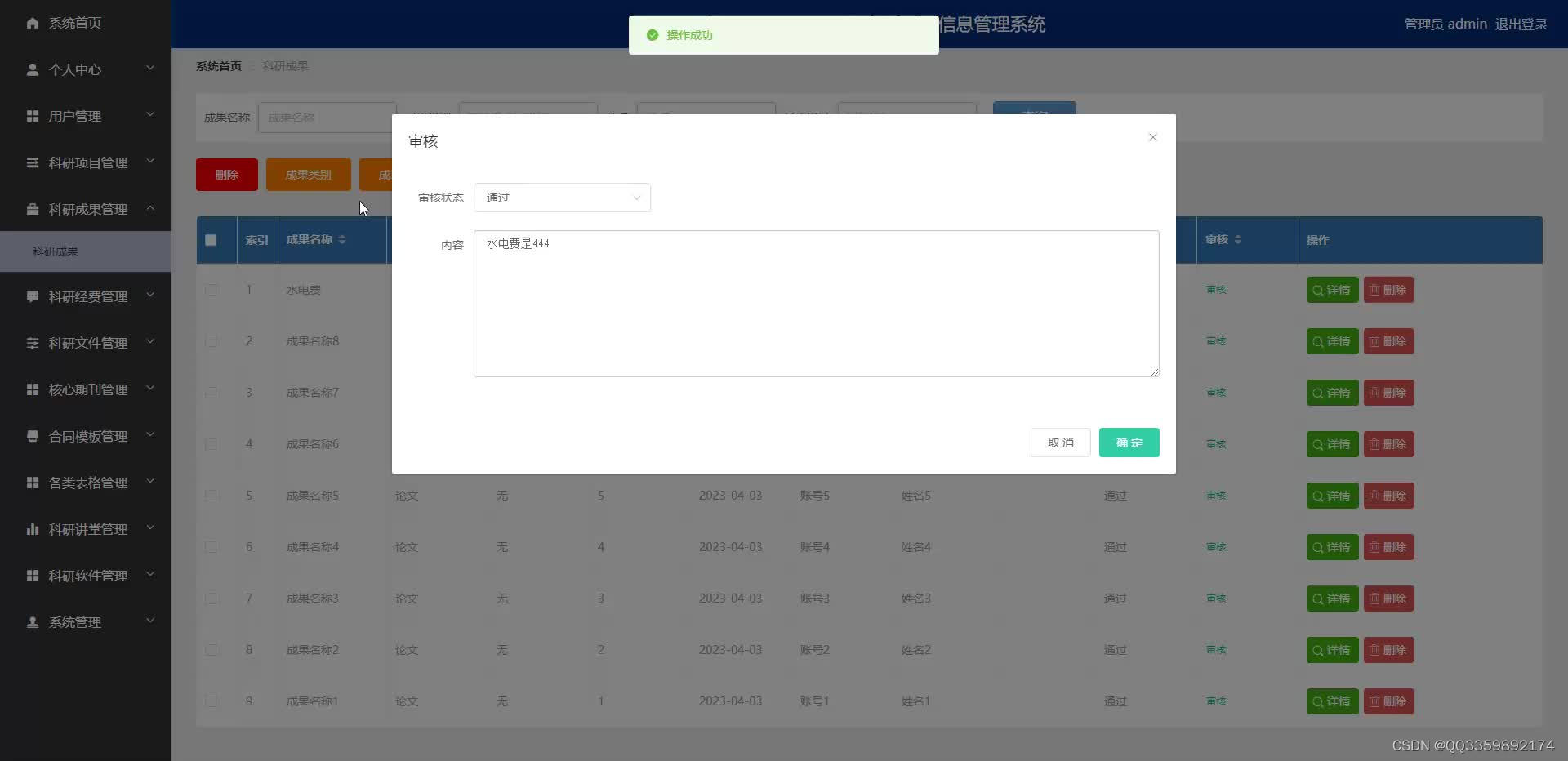Click the grid icon for 用户管理
The width and height of the screenshot is (1568, 761).
click(x=33, y=116)
